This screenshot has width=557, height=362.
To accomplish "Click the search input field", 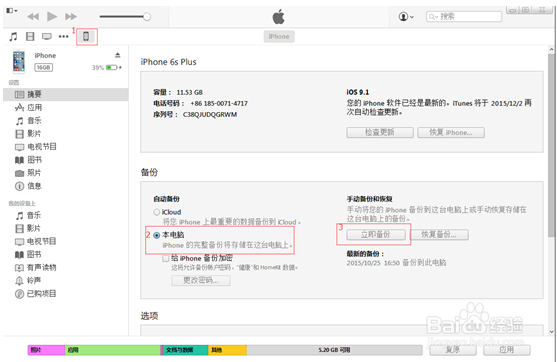I will point(464,16).
